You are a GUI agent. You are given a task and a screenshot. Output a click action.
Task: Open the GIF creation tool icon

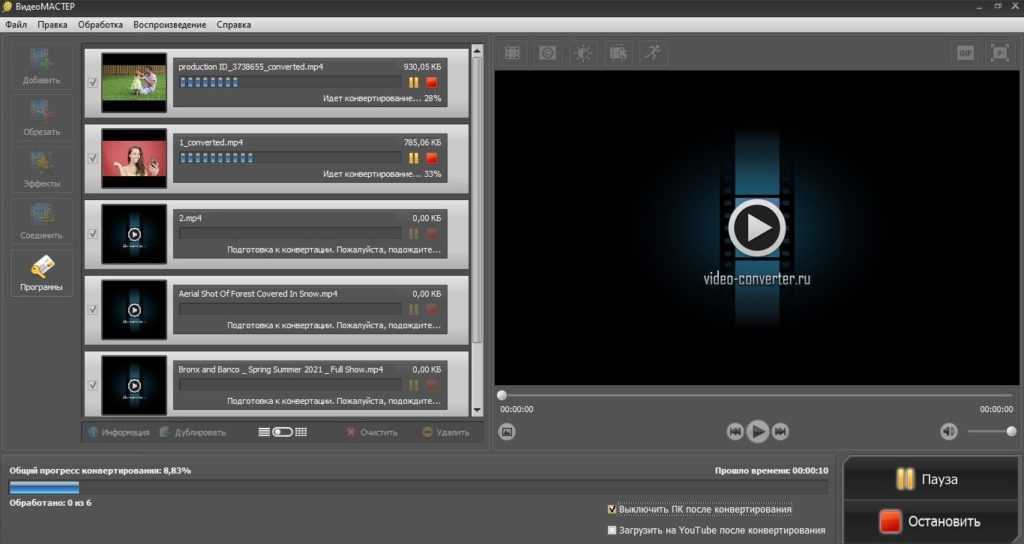965,52
